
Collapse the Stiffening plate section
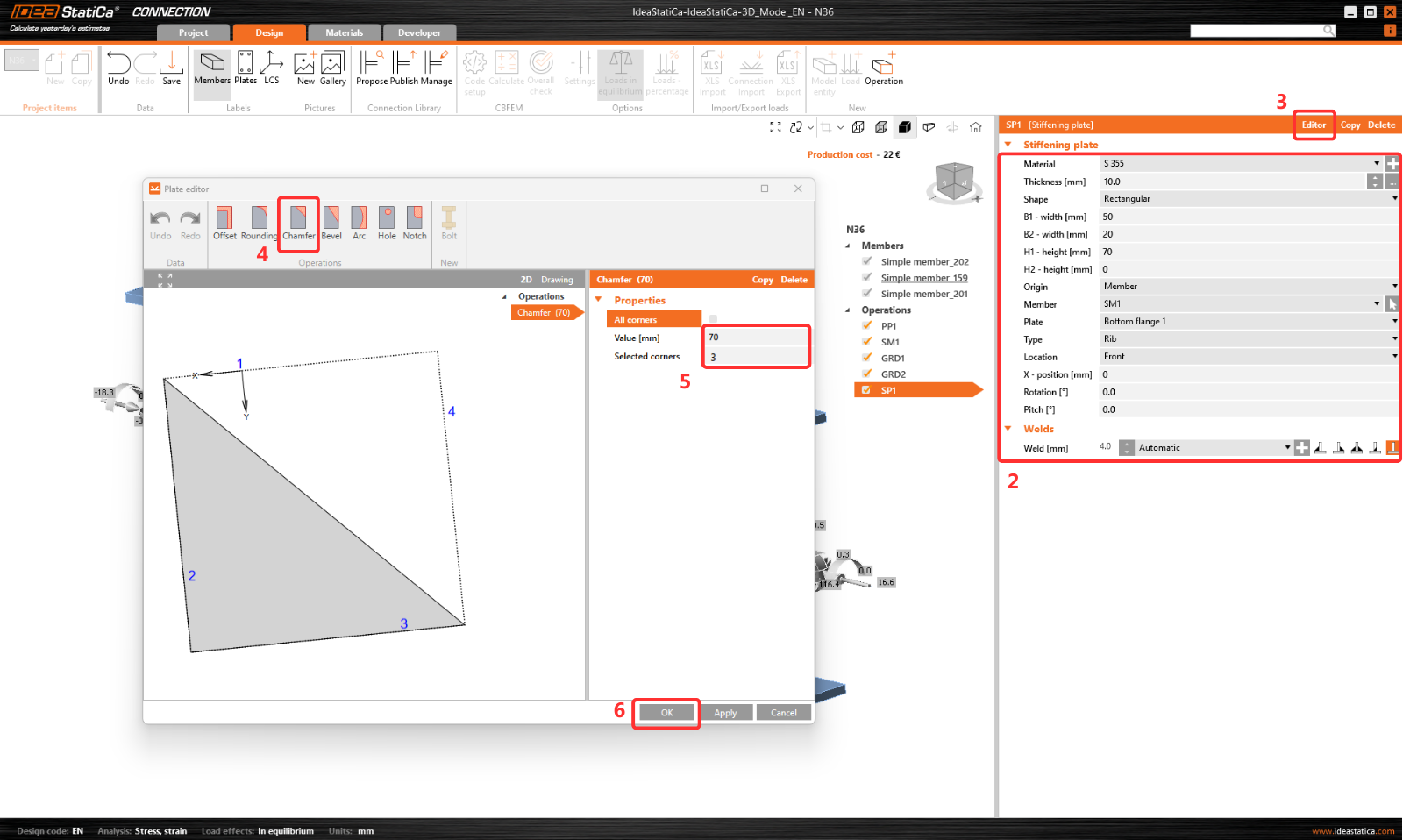(x=1008, y=145)
